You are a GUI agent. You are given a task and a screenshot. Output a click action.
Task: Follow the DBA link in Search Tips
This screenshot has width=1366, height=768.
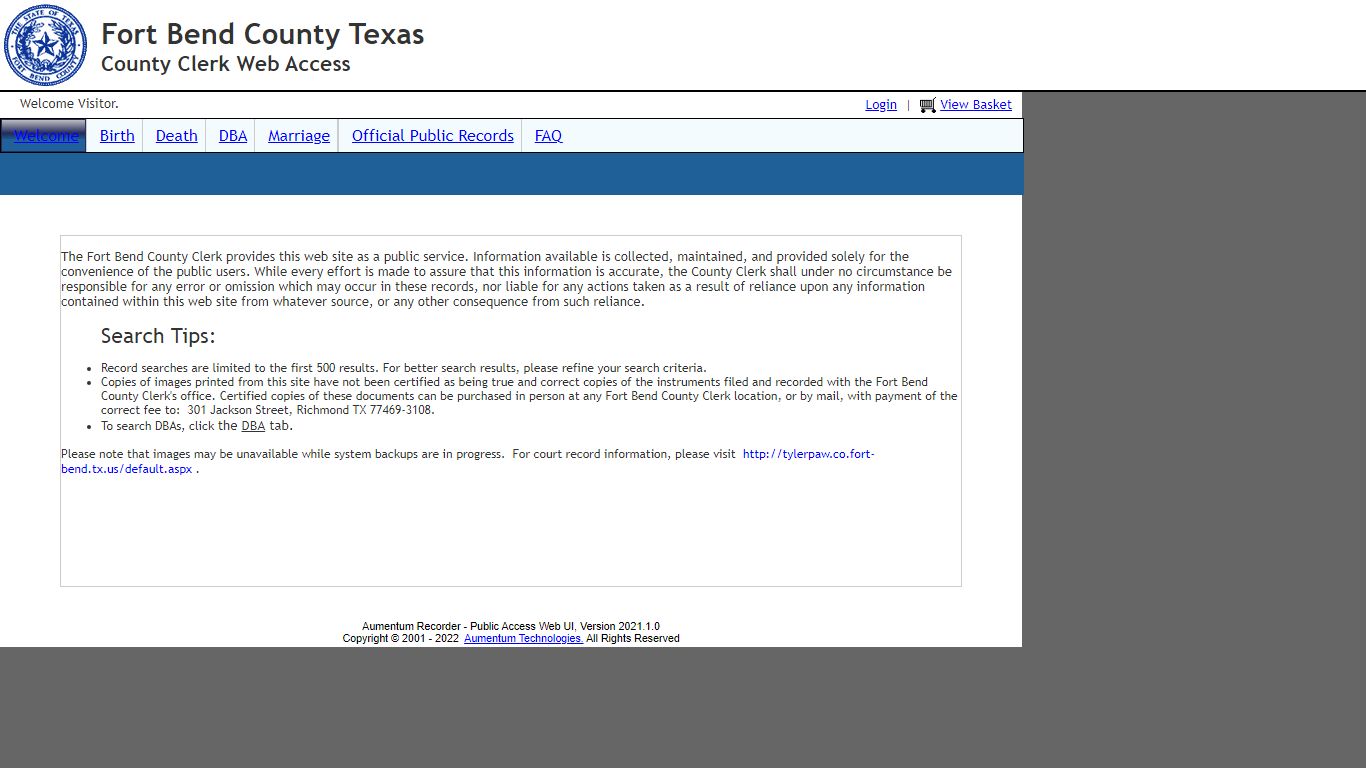[253, 426]
